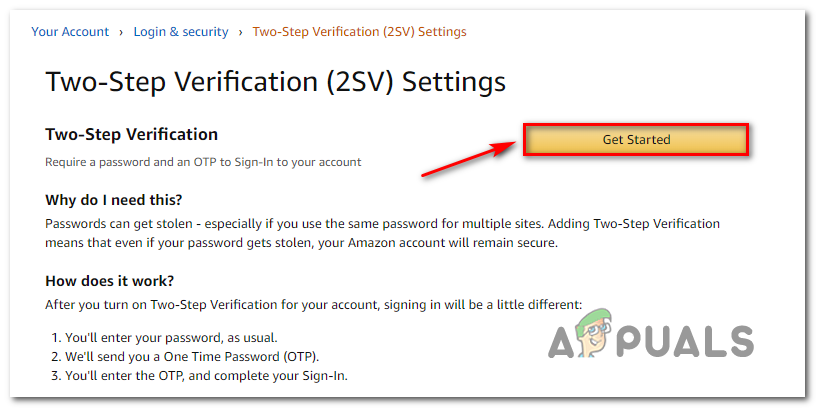Open the Your Account breadcrumb link
Viewport: 816px width, 408px height.
[x=70, y=32]
